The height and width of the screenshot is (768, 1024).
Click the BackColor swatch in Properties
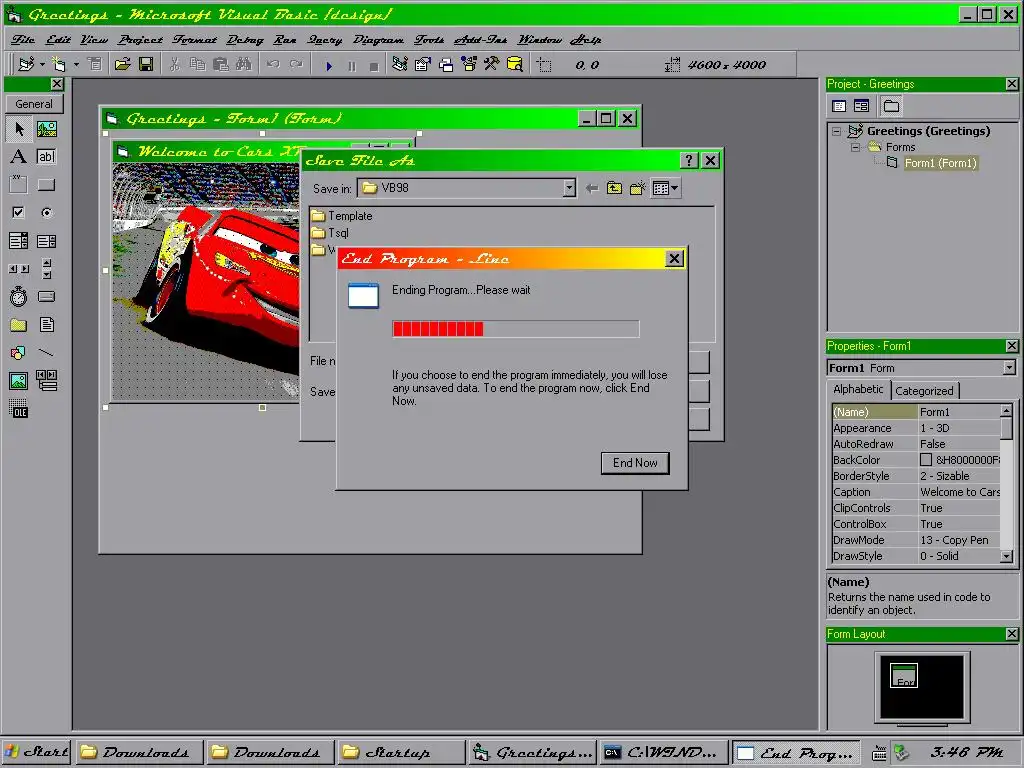(925, 460)
